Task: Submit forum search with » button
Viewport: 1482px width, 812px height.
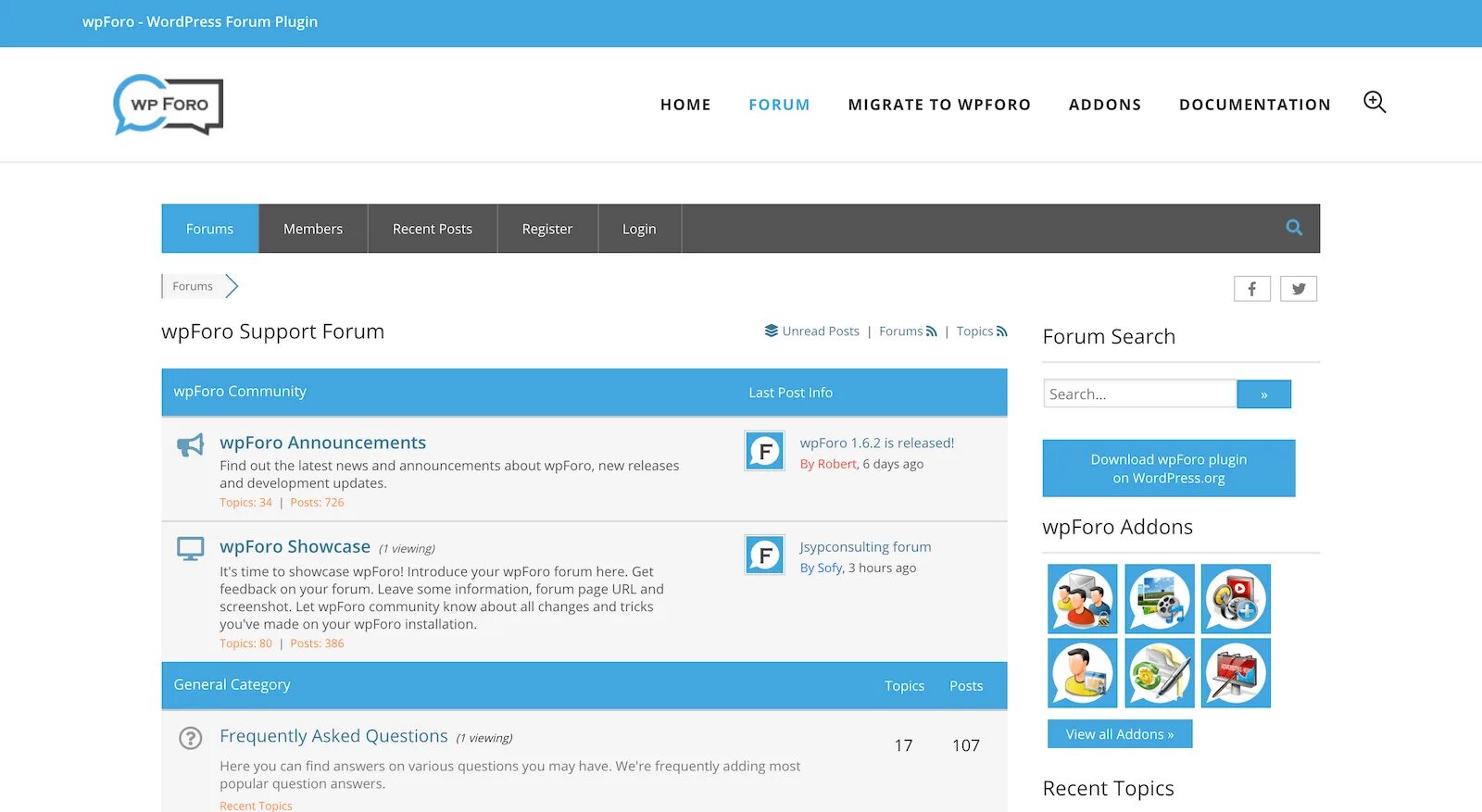Action: (1264, 394)
